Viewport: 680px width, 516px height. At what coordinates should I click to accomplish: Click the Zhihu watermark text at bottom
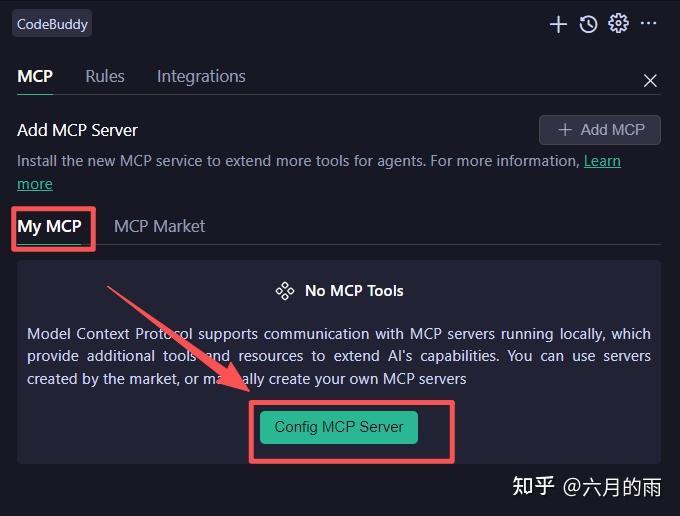coord(586,487)
